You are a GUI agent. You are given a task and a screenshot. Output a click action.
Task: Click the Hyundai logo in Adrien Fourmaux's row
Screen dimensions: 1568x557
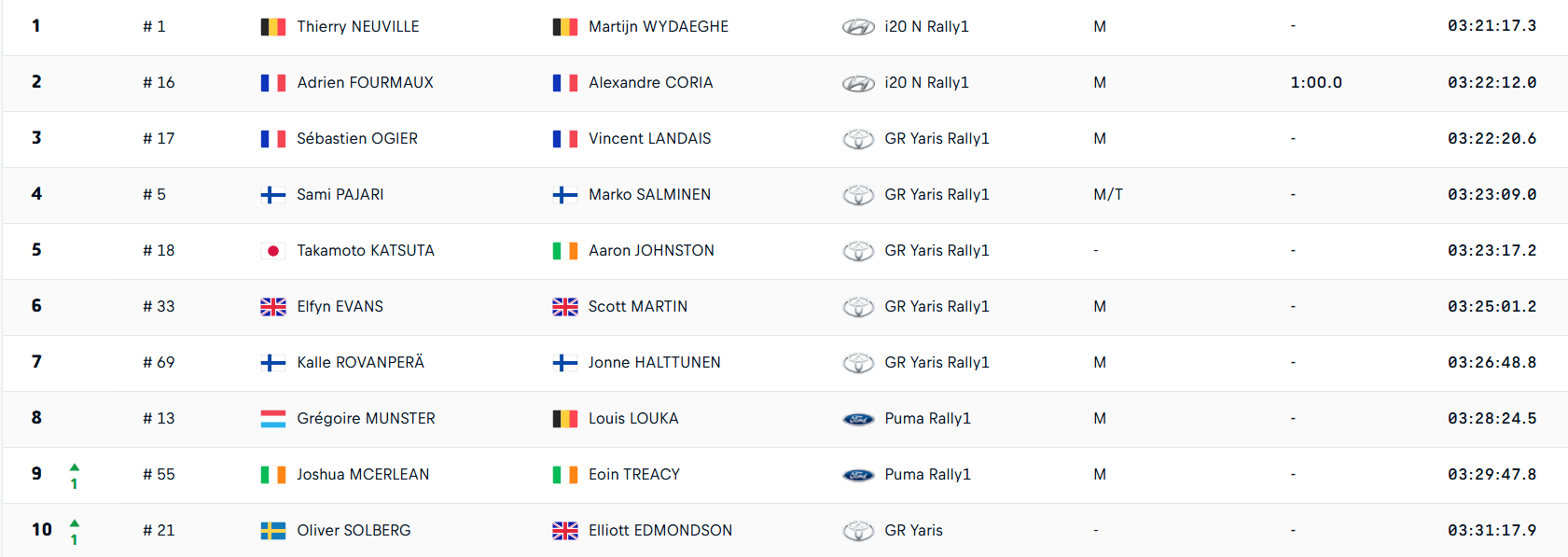[858, 83]
